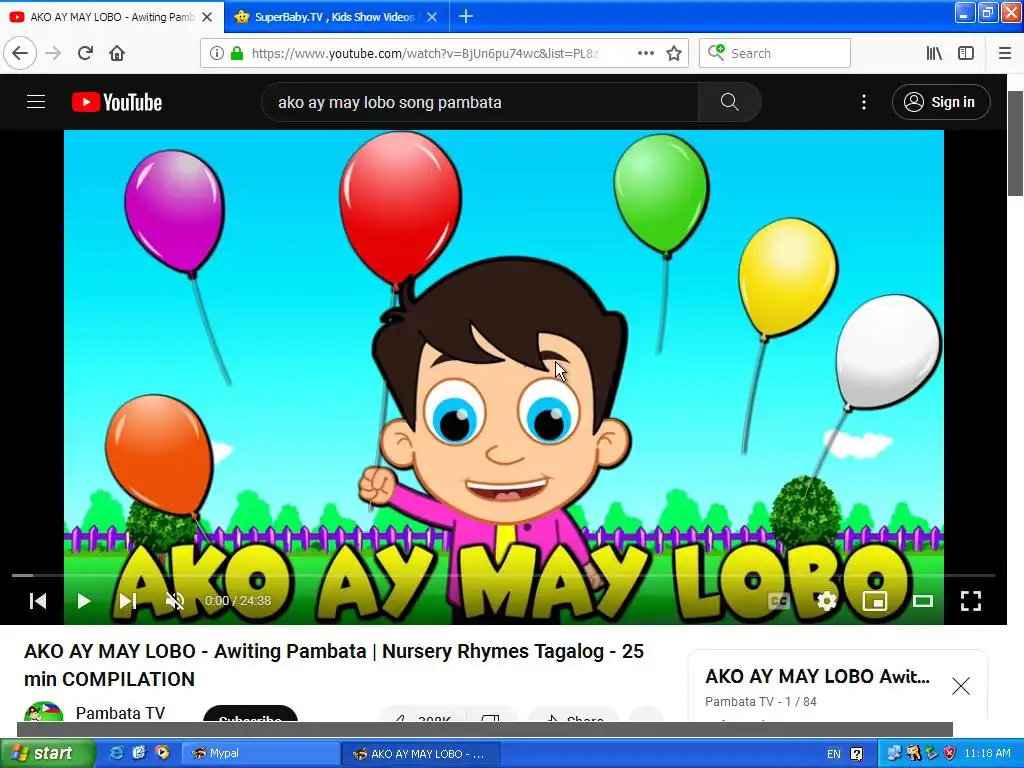
Task: Click the EN language indicator
Action: point(833,754)
